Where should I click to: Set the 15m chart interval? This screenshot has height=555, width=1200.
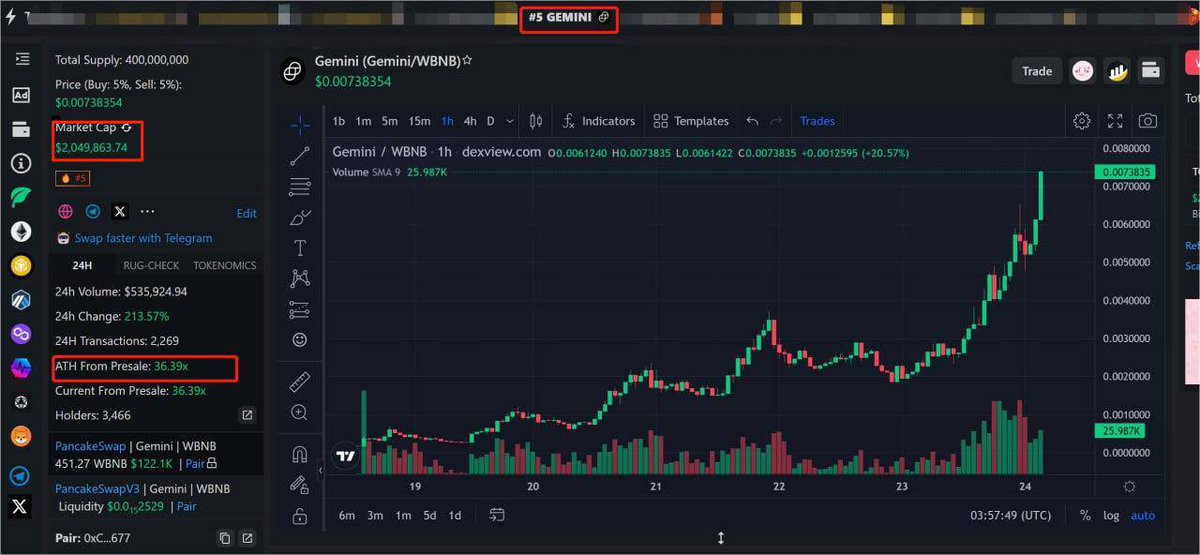coord(420,121)
